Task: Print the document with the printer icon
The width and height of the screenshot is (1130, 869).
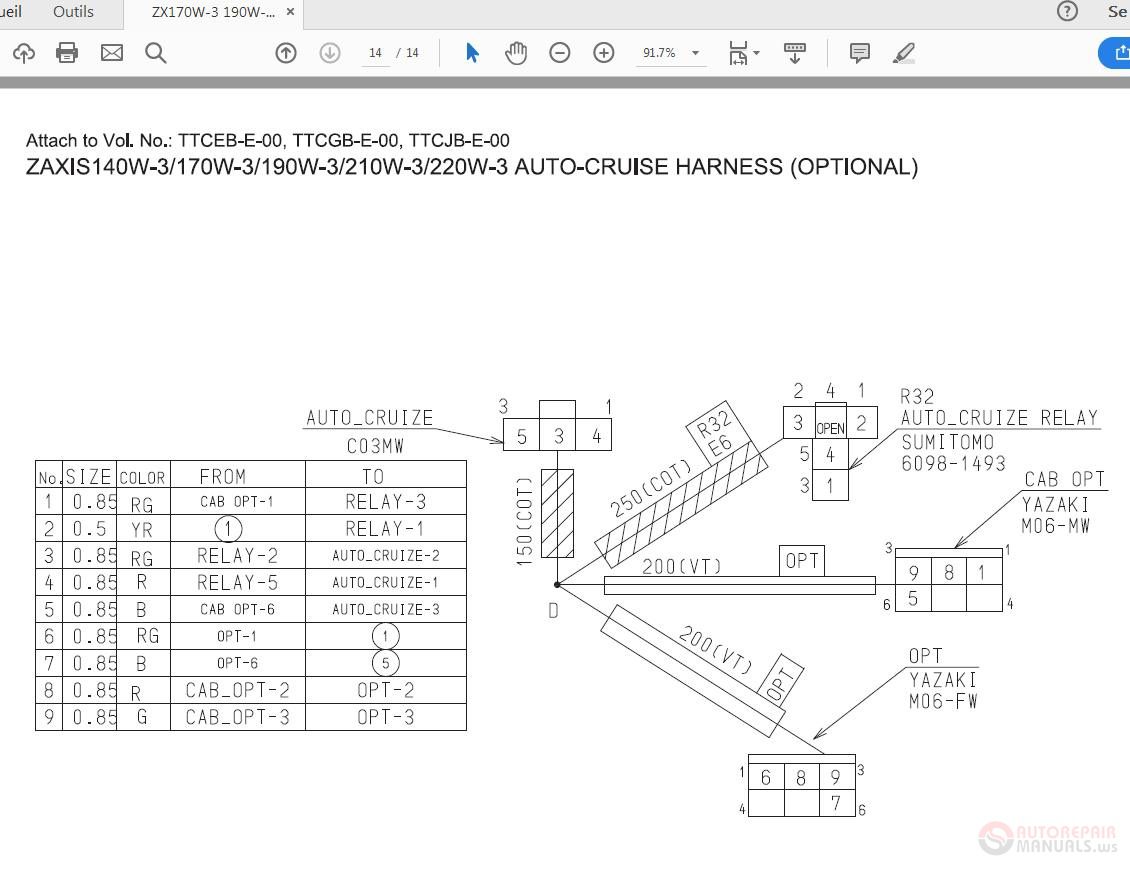Action: click(x=67, y=53)
